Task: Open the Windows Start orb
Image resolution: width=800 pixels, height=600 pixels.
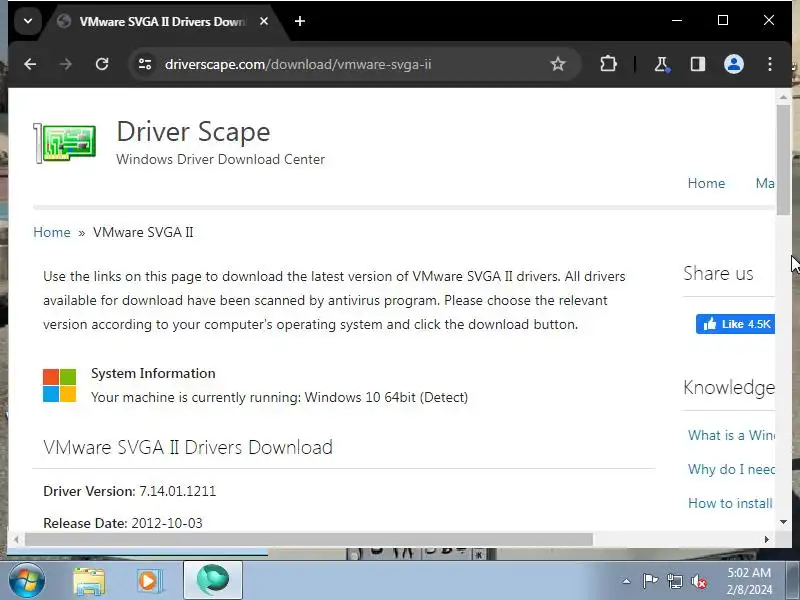Action: [26, 581]
